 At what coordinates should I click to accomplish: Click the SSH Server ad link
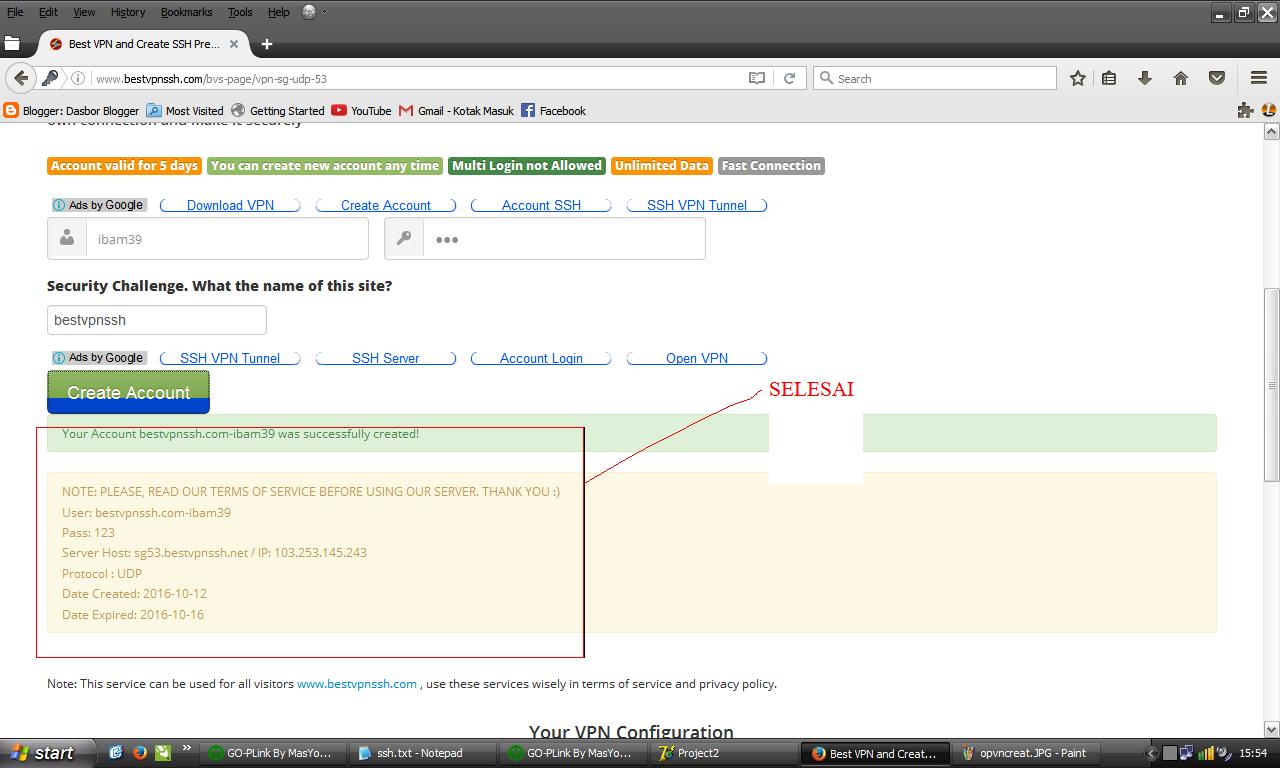pos(386,358)
